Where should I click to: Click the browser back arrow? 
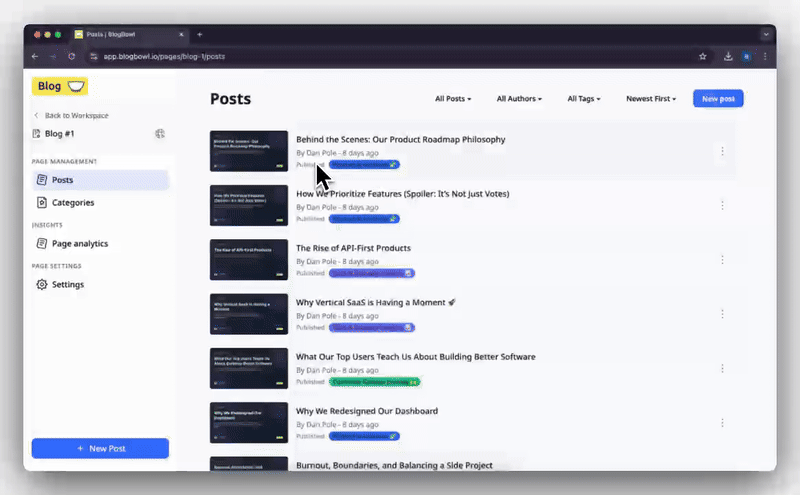[35, 57]
